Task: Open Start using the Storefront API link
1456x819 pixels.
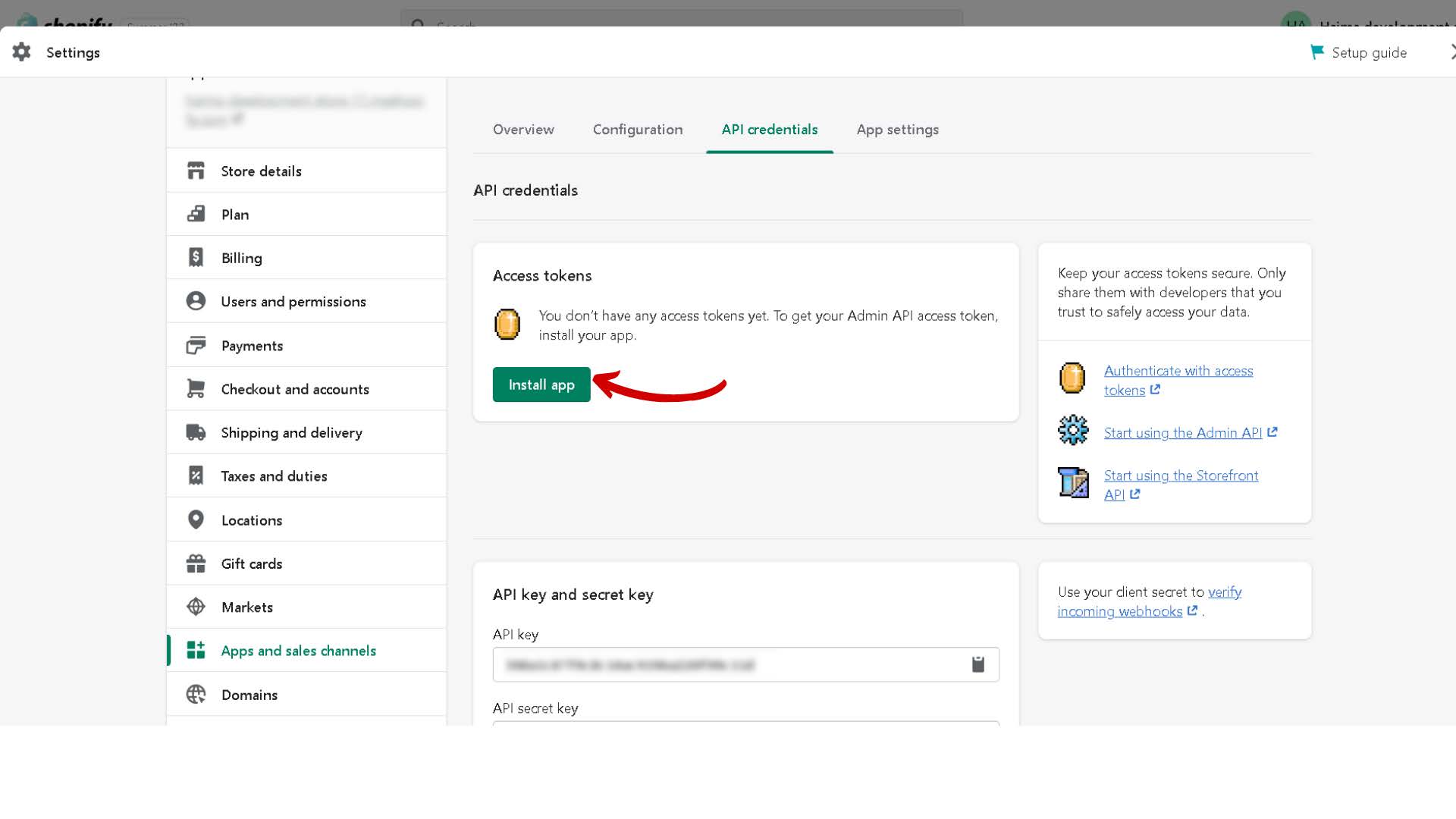Action: (1180, 476)
